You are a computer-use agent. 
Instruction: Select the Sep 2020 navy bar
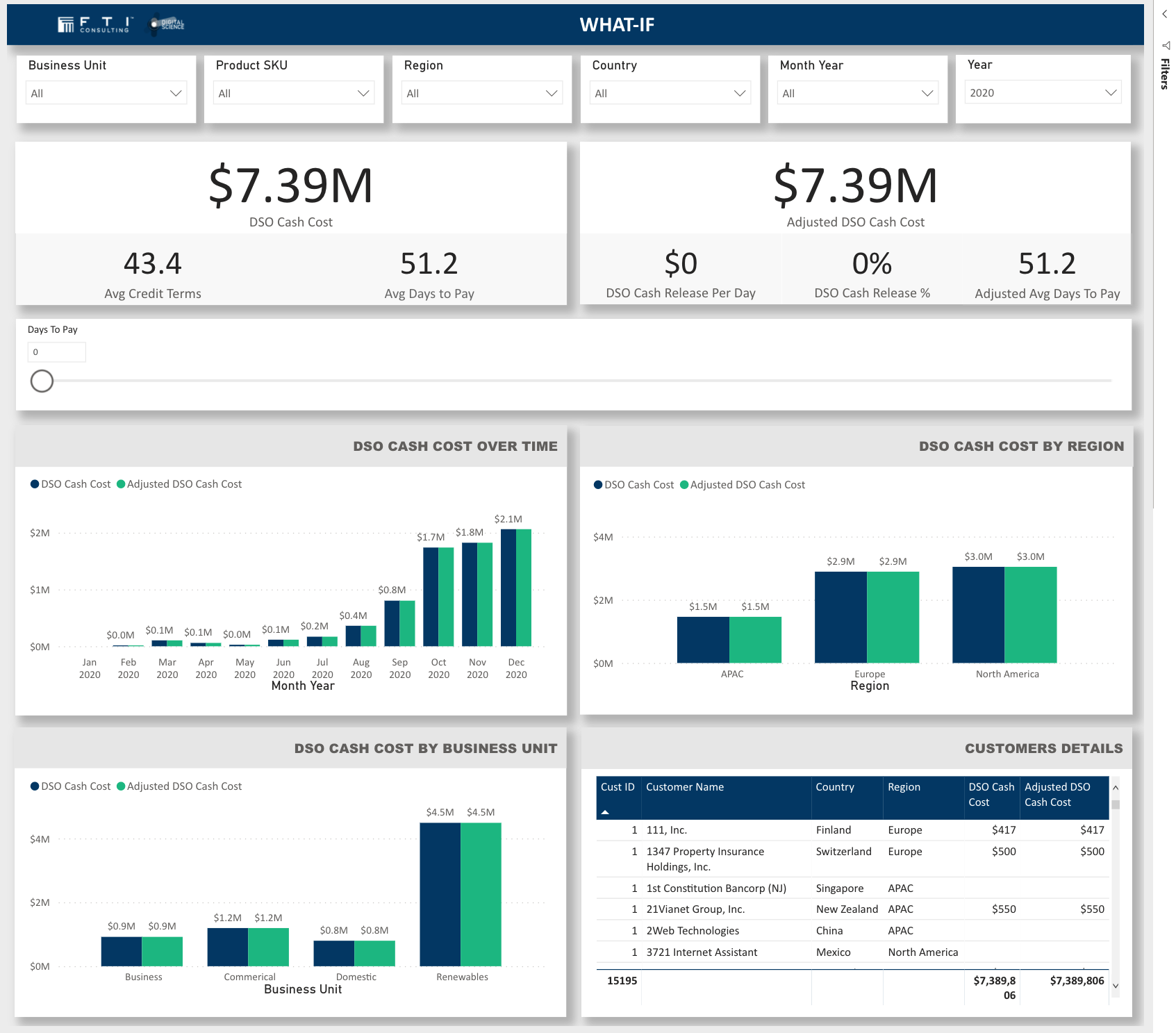[392, 624]
